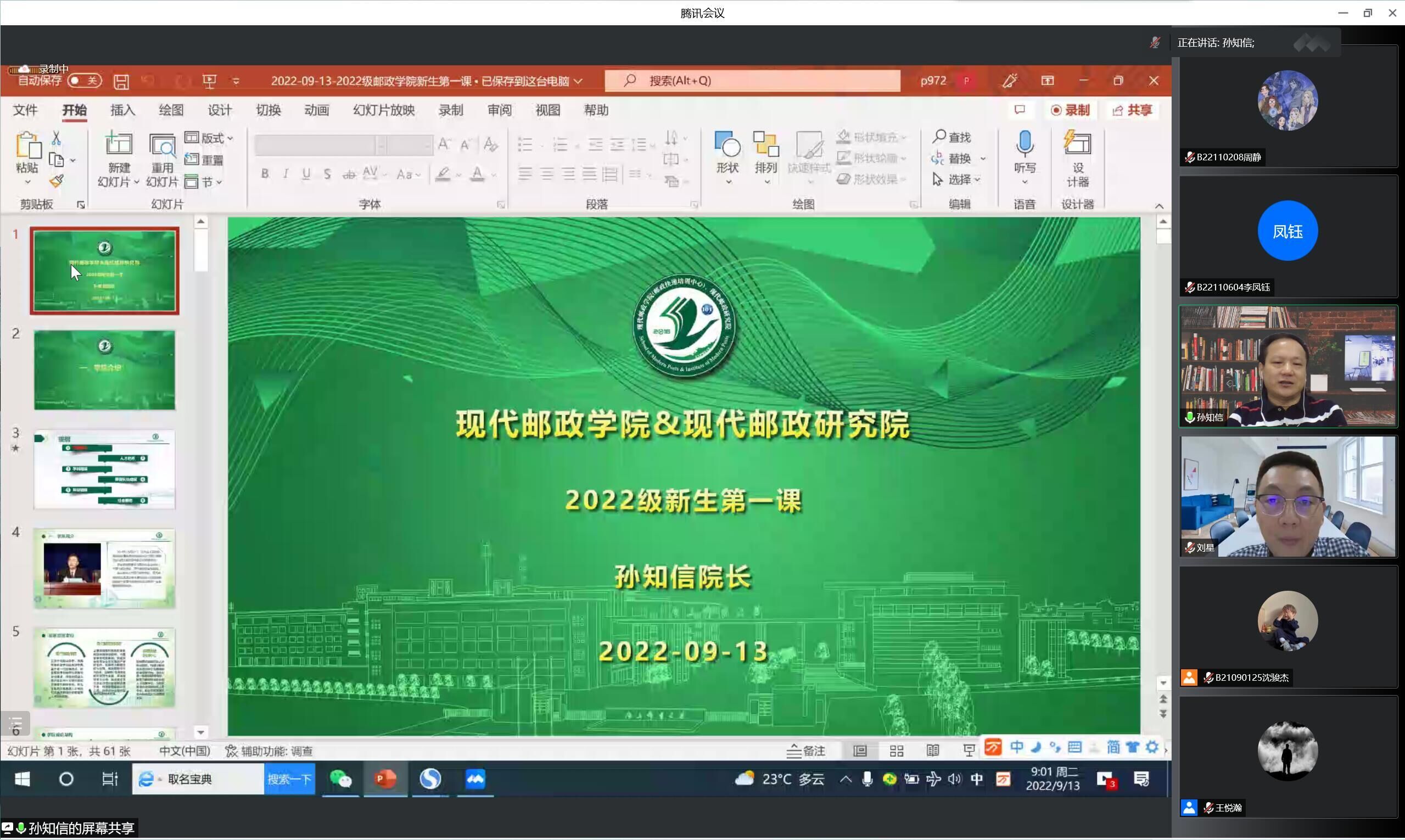
Task: Switch to the Slide Show tab
Action: (x=383, y=110)
